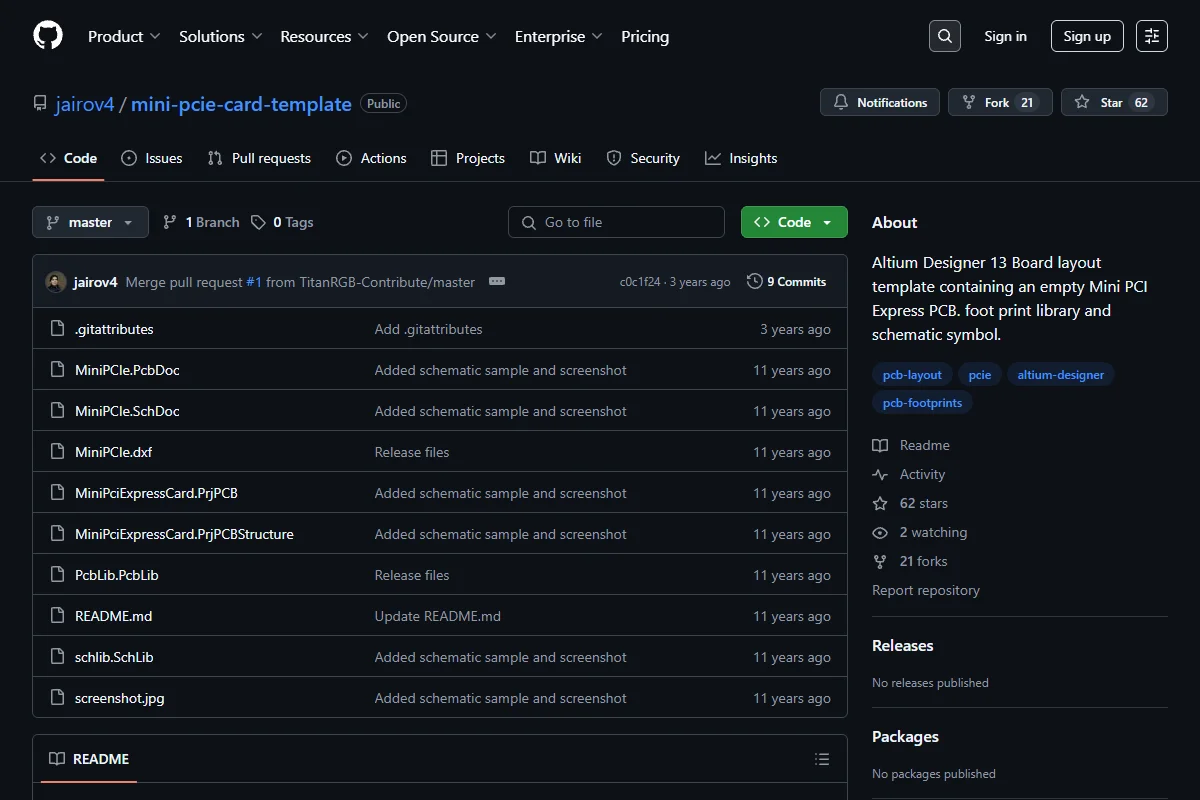This screenshot has width=1200, height=800.
Task: Open the search magnifier button
Action: click(x=945, y=36)
